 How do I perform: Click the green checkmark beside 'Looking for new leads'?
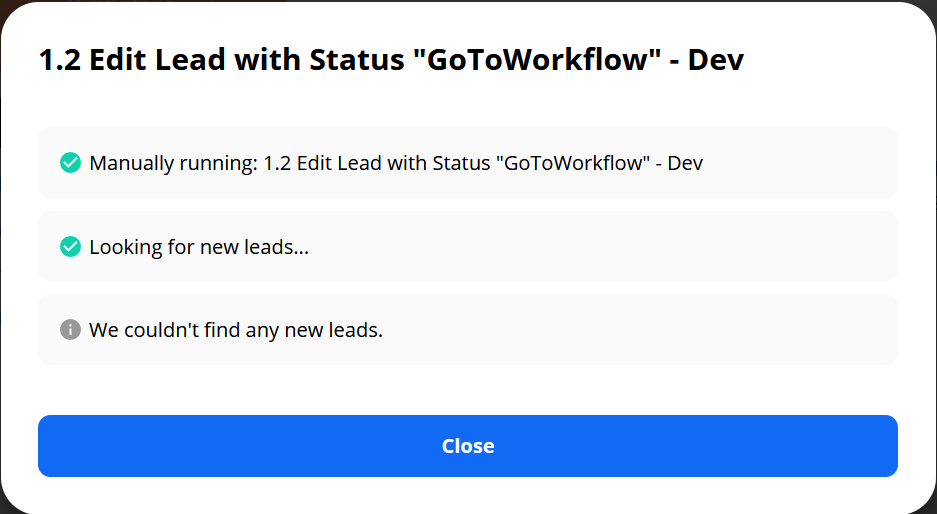coord(71,246)
